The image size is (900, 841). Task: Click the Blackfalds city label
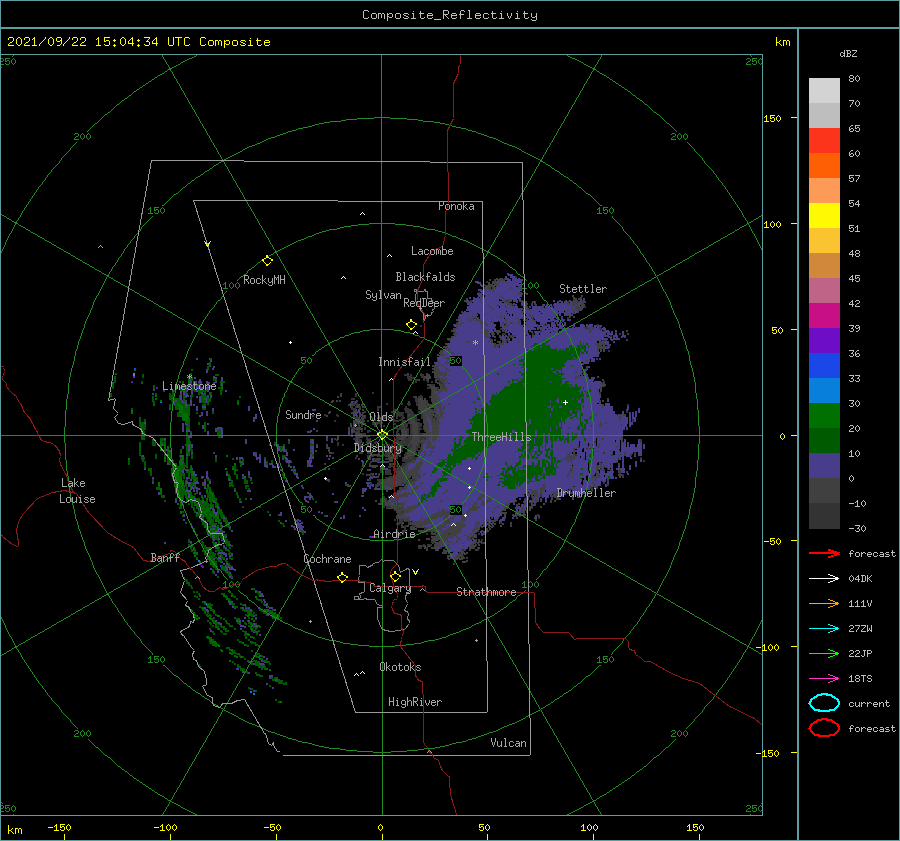point(425,277)
